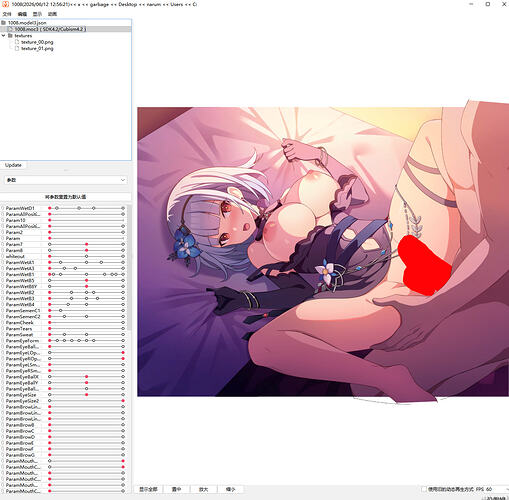Click the 放大 (Zoom In) button
The height and width of the screenshot is (500, 509).
(x=203, y=489)
